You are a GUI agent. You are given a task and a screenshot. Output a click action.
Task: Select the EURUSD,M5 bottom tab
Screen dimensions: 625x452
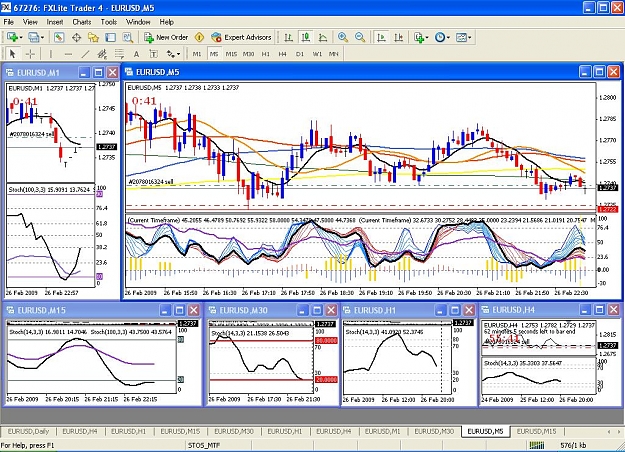pos(485,431)
